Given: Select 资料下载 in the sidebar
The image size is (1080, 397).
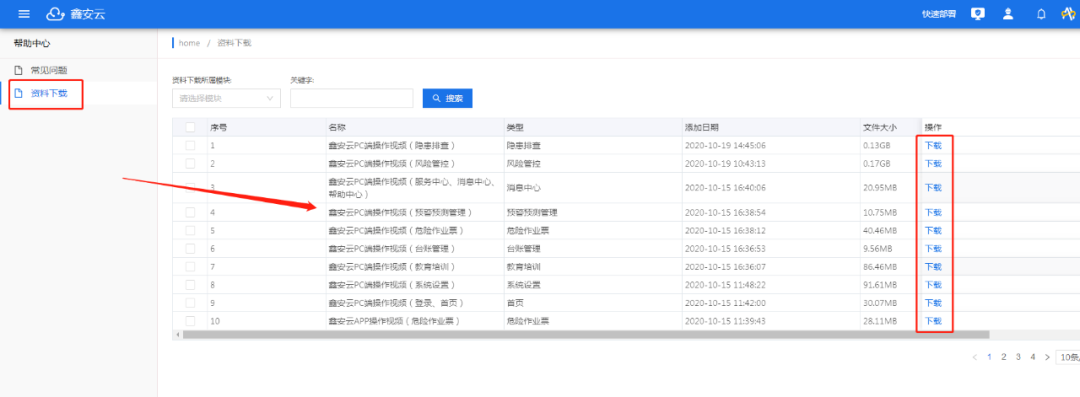Looking at the screenshot, I should coord(49,93).
